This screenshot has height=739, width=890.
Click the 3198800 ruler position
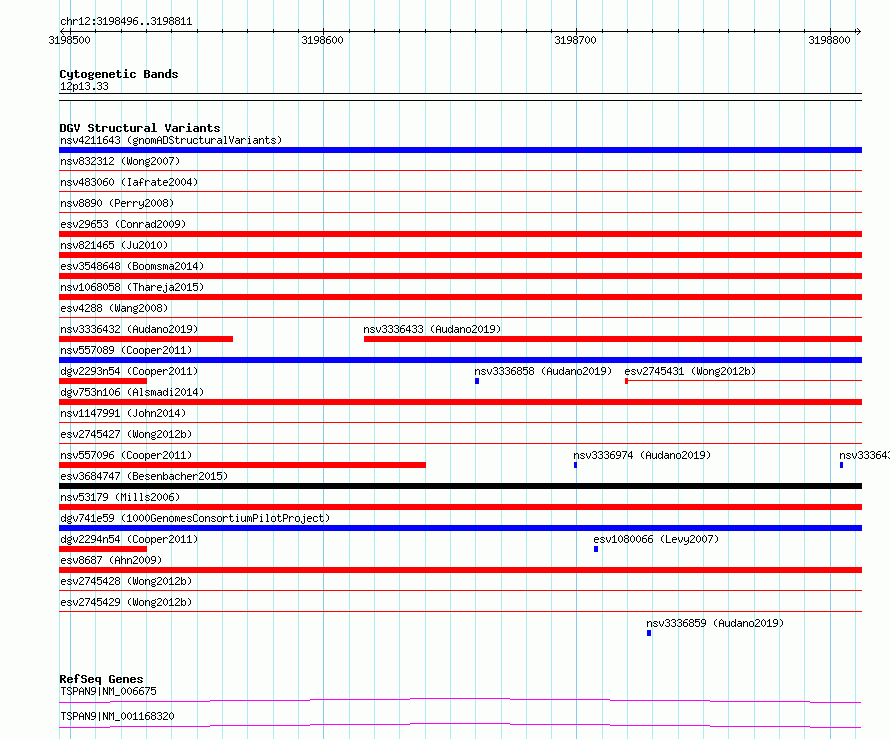829,40
